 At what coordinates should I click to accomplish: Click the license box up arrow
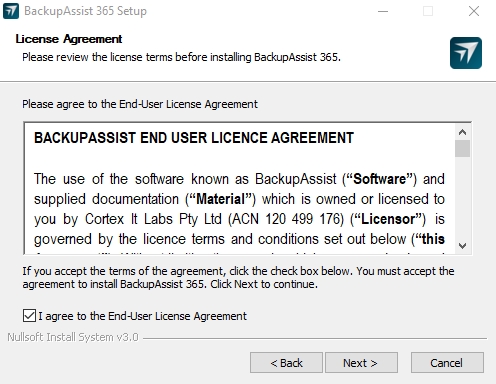[x=462, y=132]
